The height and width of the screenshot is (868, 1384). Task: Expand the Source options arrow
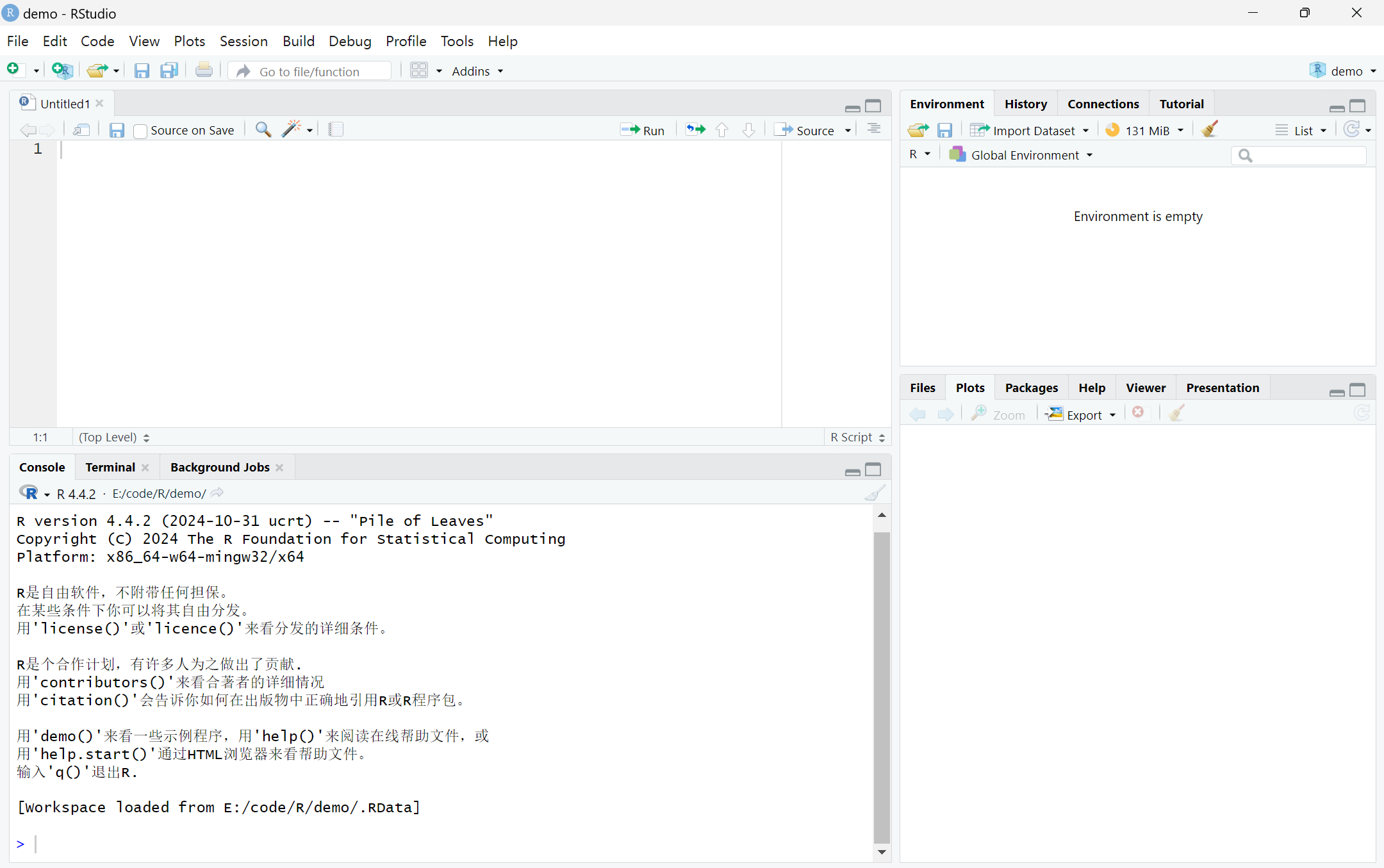coord(848,131)
